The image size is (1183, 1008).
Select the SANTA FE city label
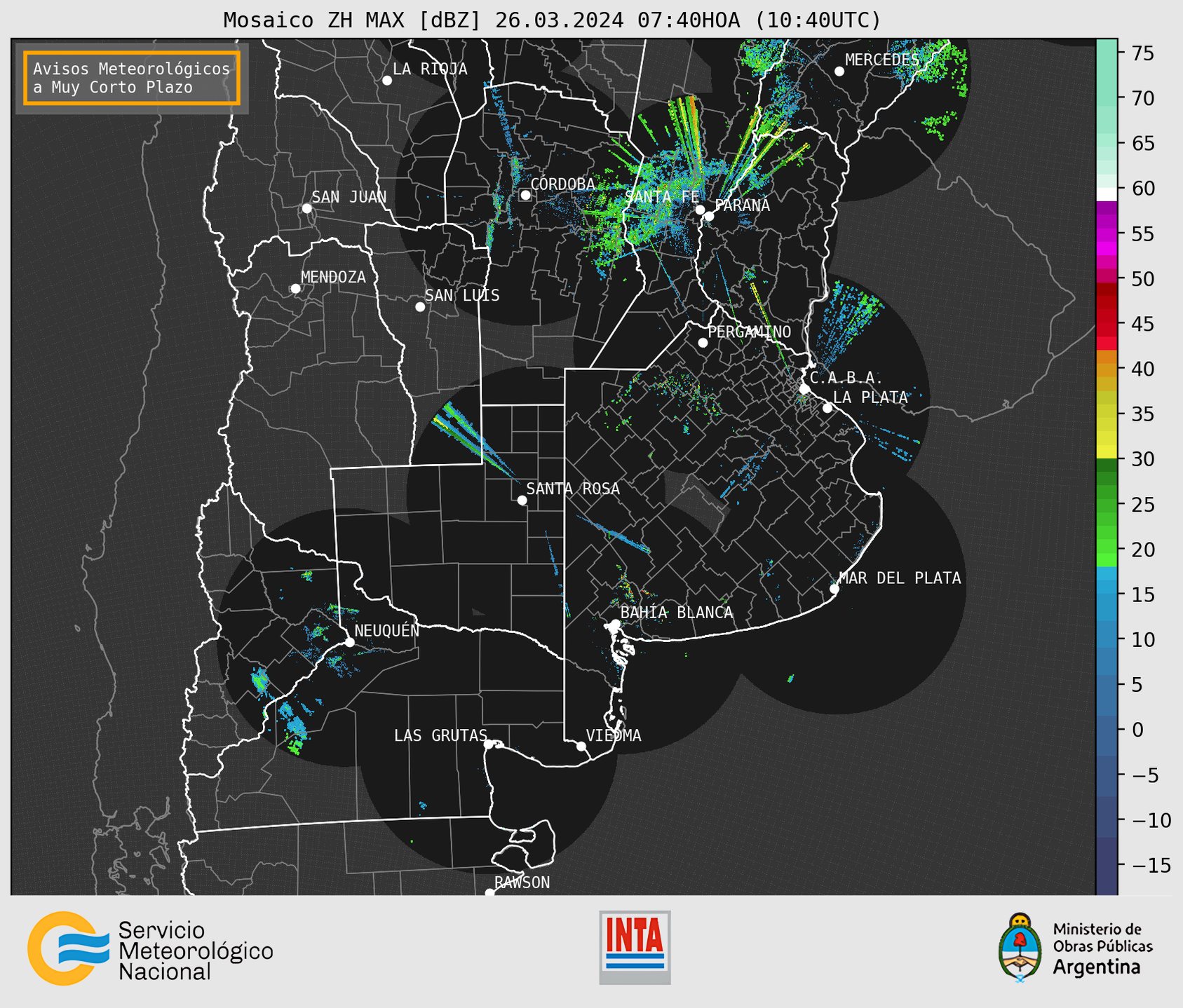click(x=662, y=197)
